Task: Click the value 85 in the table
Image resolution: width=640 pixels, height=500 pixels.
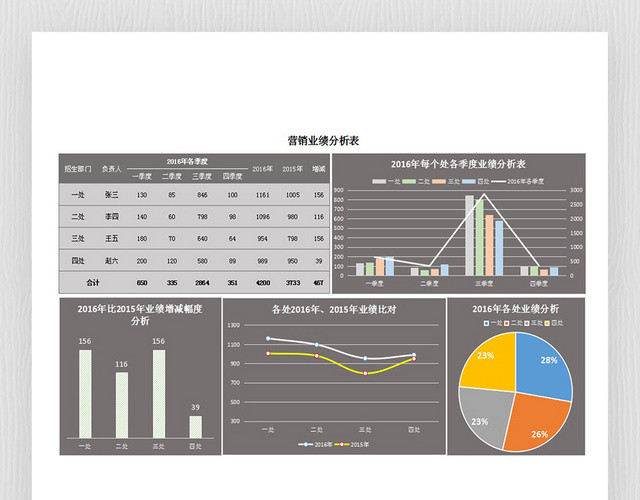Action: [x=172, y=195]
